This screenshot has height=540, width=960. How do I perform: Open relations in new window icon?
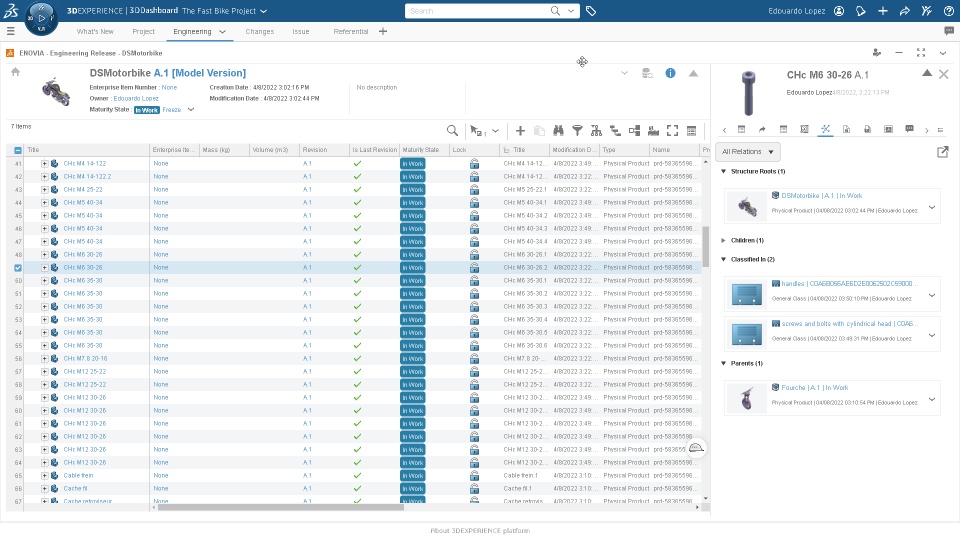click(x=942, y=152)
